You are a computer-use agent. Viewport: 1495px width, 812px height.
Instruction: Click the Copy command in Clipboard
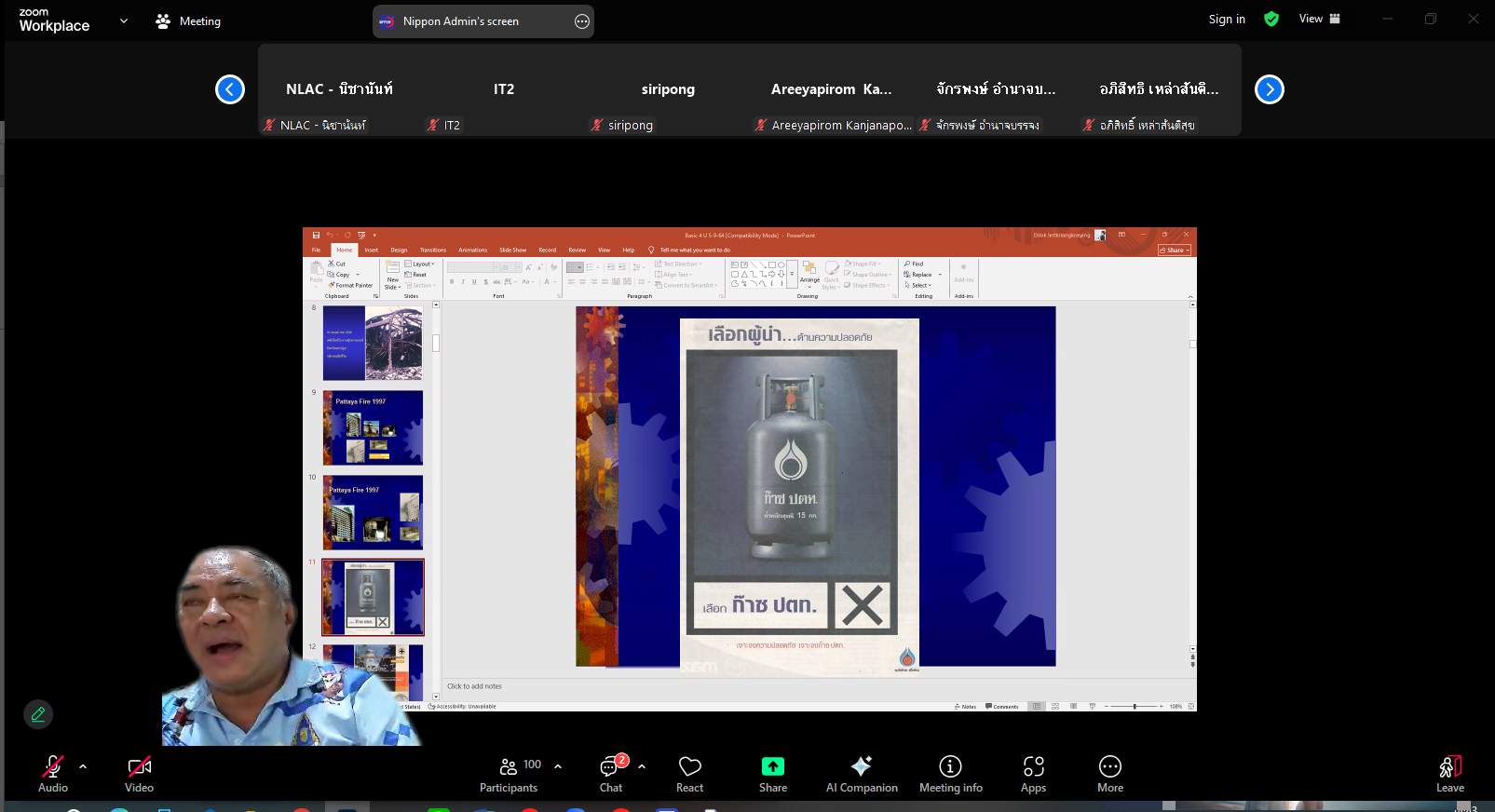(339, 275)
